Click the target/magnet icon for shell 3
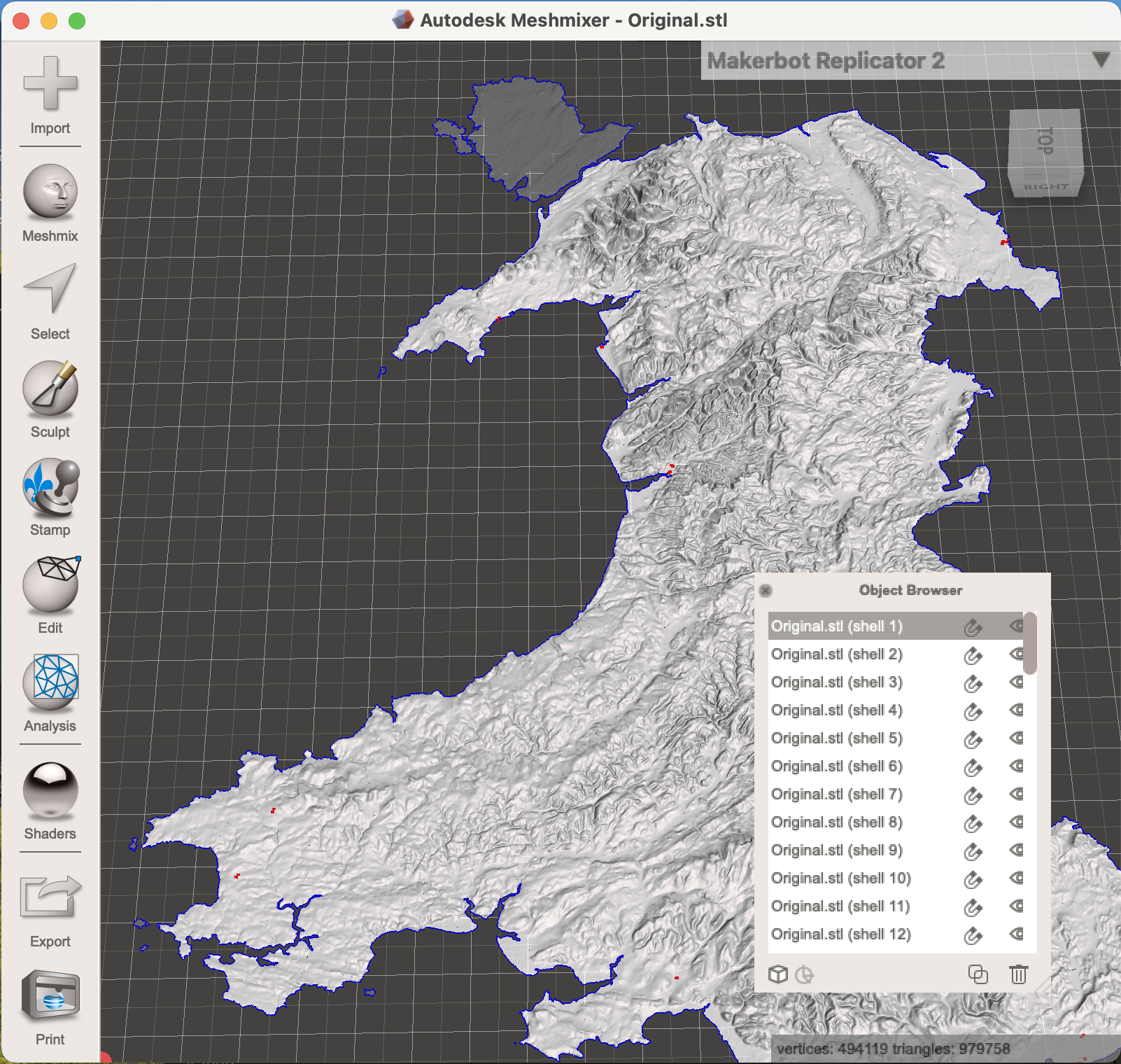This screenshot has width=1121, height=1064. click(973, 683)
